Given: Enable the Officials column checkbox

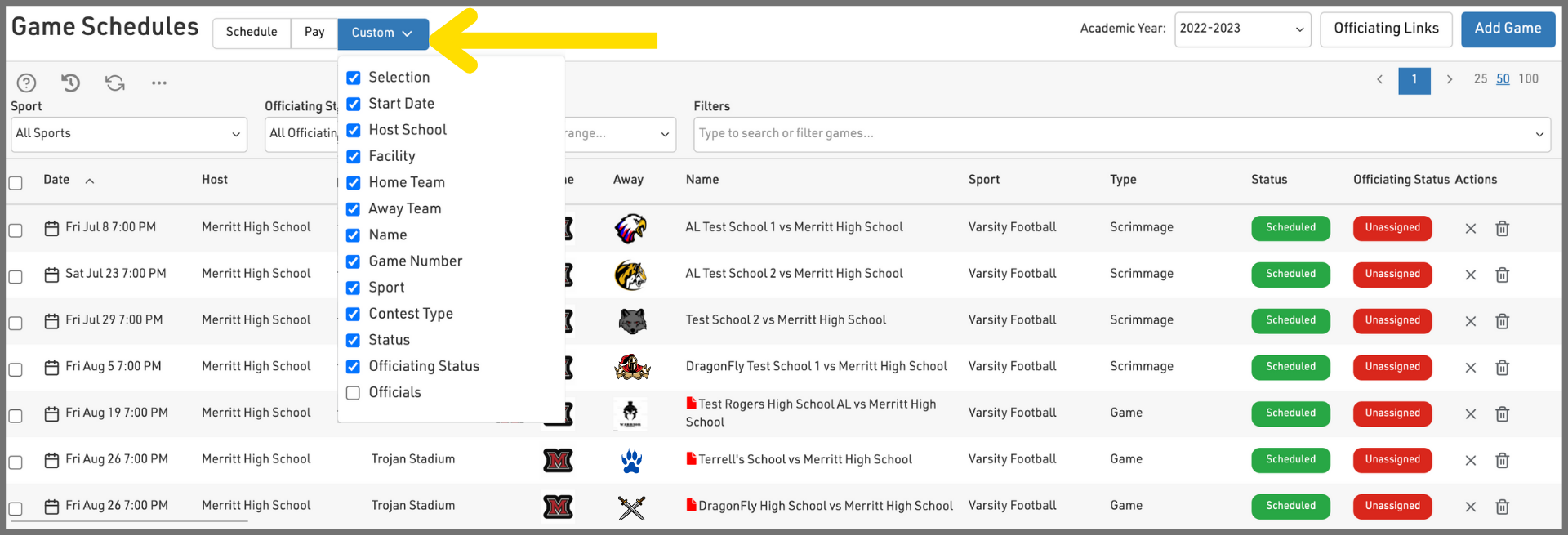Looking at the screenshot, I should (354, 393).
